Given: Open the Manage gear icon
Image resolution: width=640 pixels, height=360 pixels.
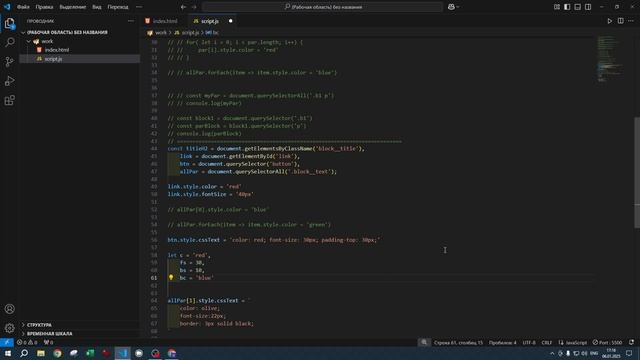Looking at the screenshot, I should pos(9,328).
